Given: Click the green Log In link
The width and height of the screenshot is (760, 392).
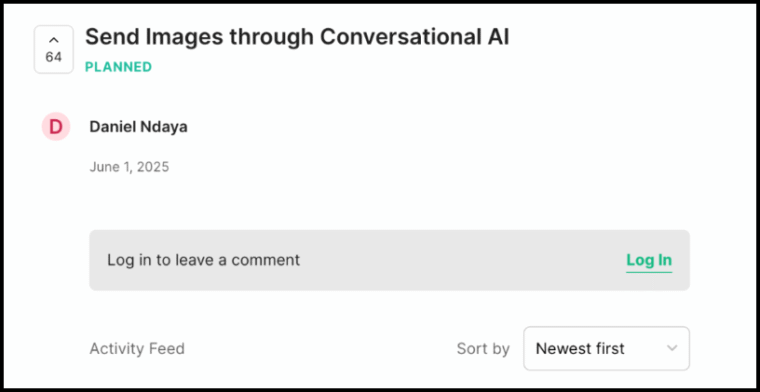Looking at the screenshot, I should click(649, 260).
